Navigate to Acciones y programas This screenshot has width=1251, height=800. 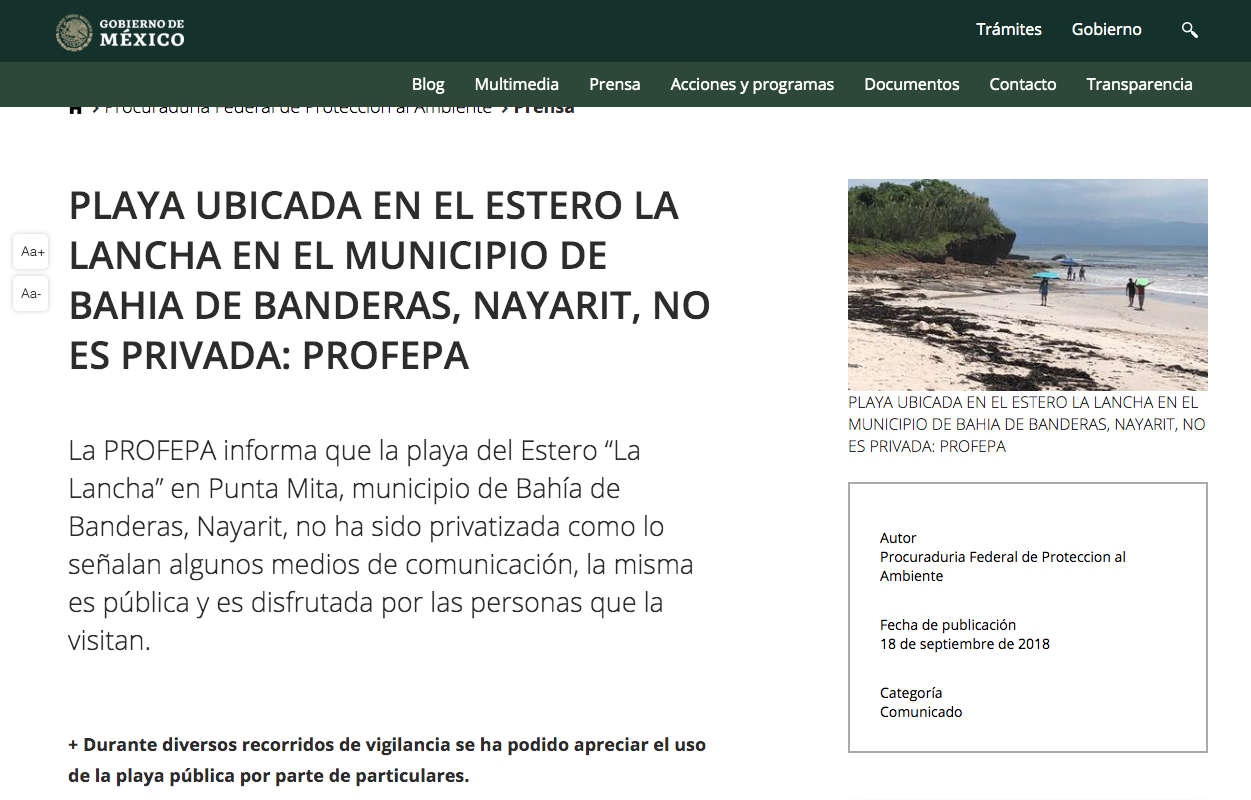pos(752,84)
